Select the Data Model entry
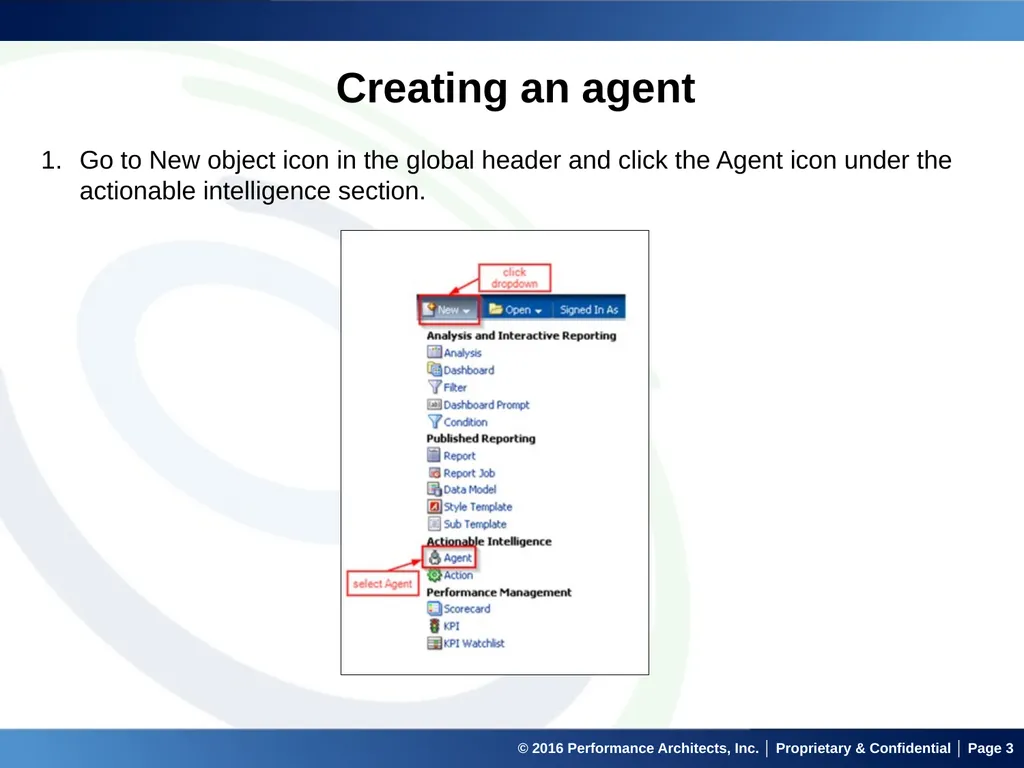 click(470, 489)
